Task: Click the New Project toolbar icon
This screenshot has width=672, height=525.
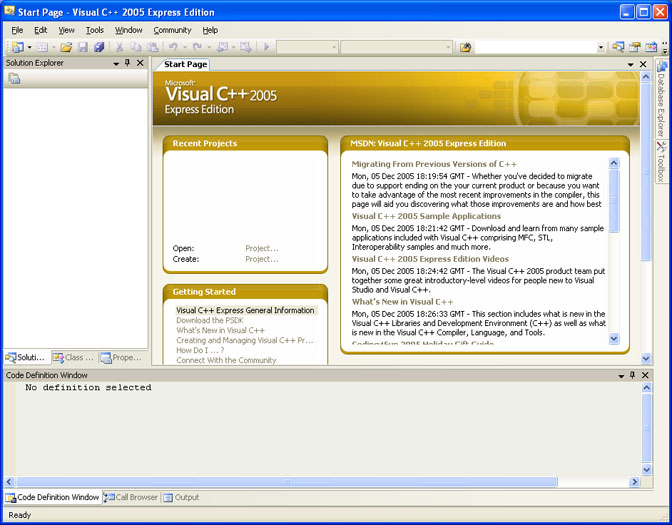Action: point(18,47)
